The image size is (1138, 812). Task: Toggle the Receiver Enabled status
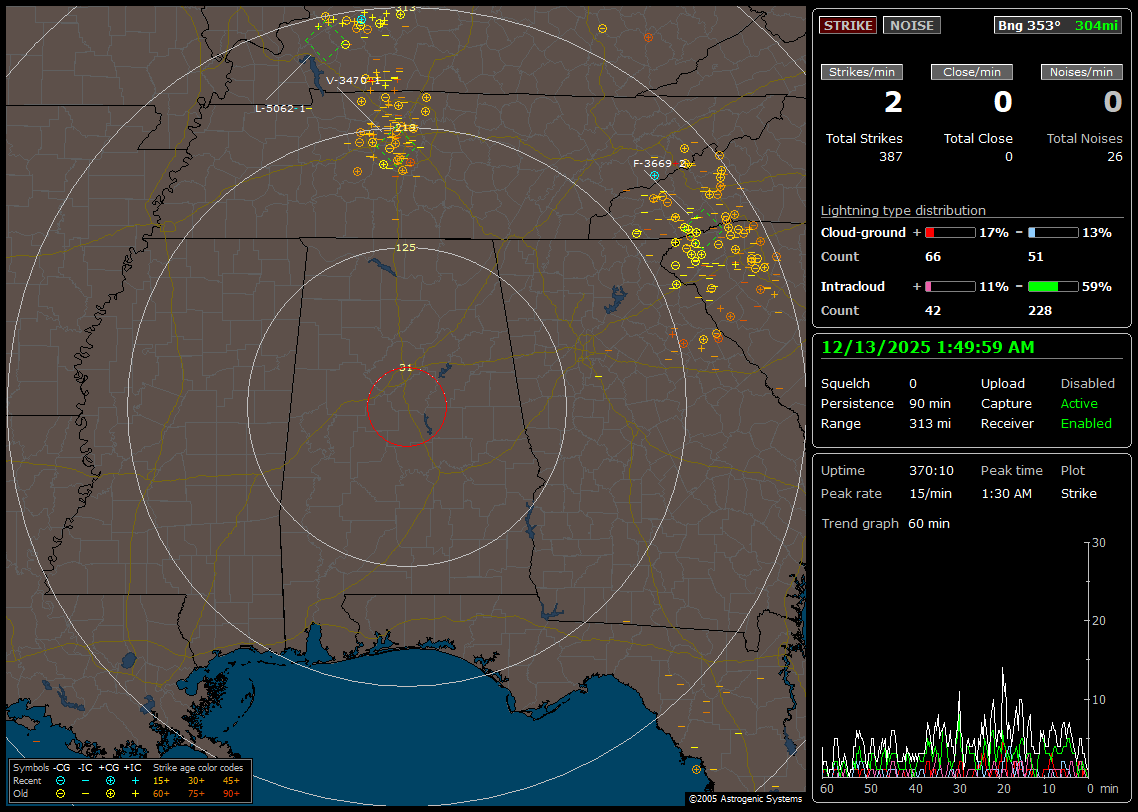1086,423
